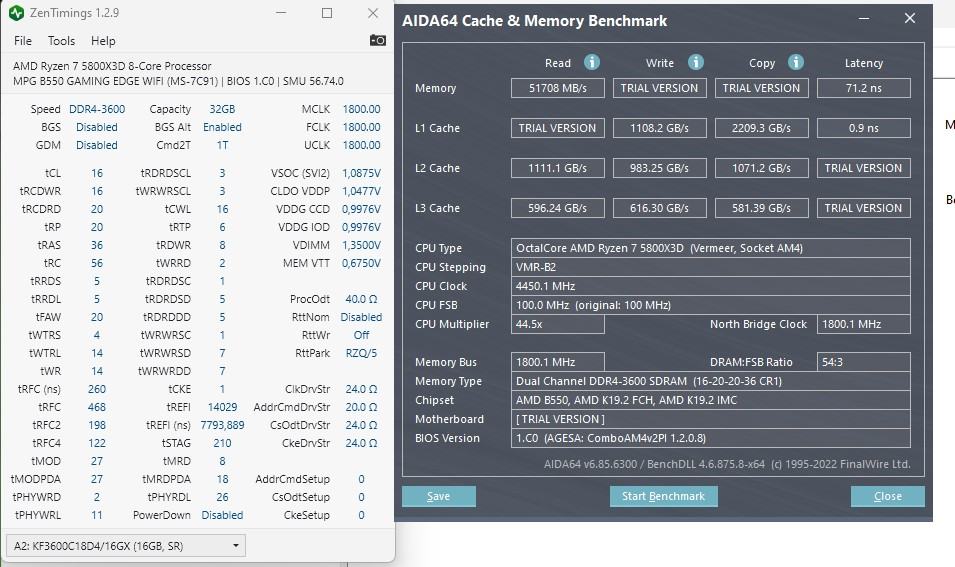Click the Capacity value 32GB

pyautogui.click(x=222, y=109)
